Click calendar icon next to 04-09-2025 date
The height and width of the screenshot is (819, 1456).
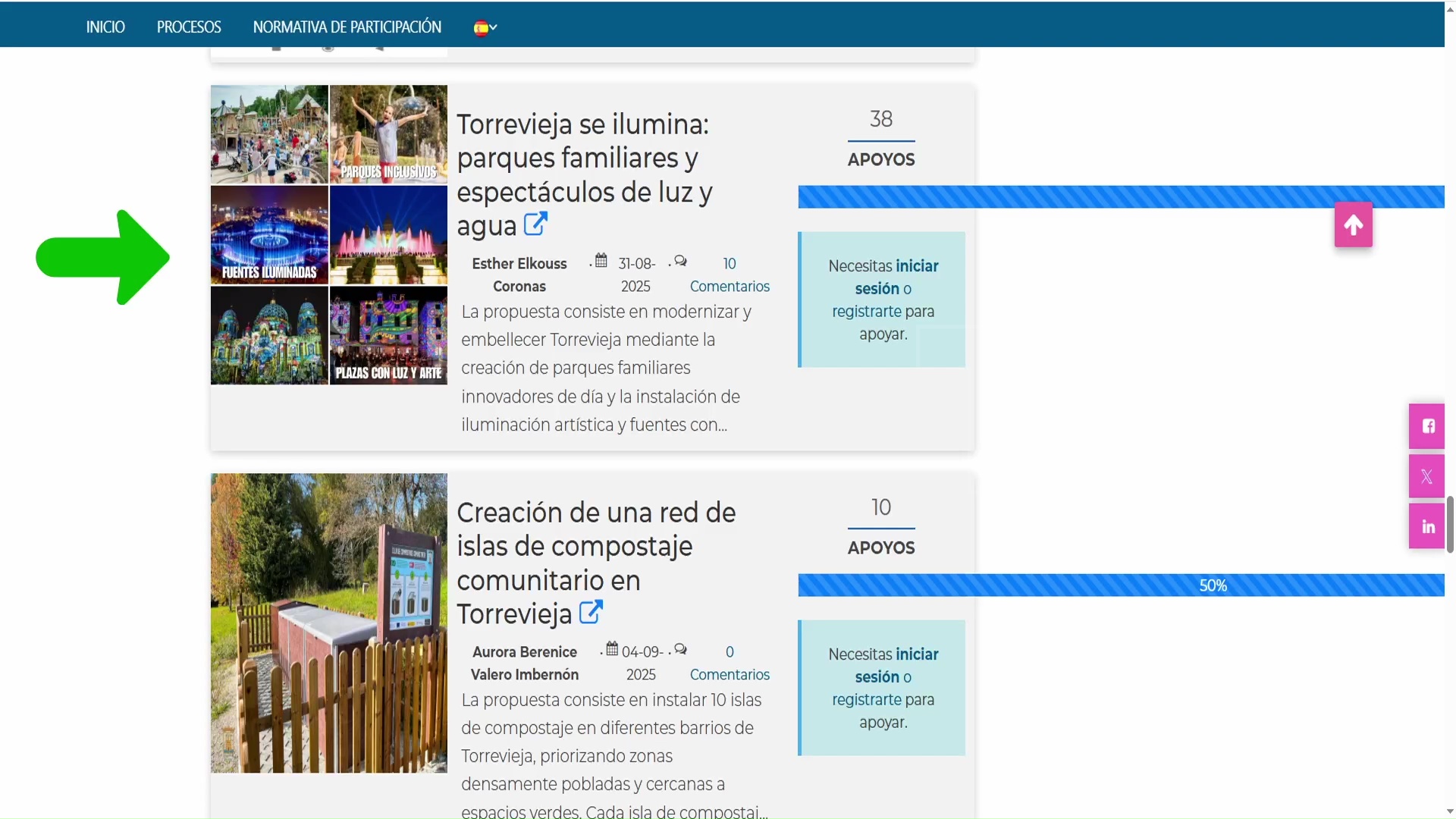pyautogui.click(x=612, y=649)
